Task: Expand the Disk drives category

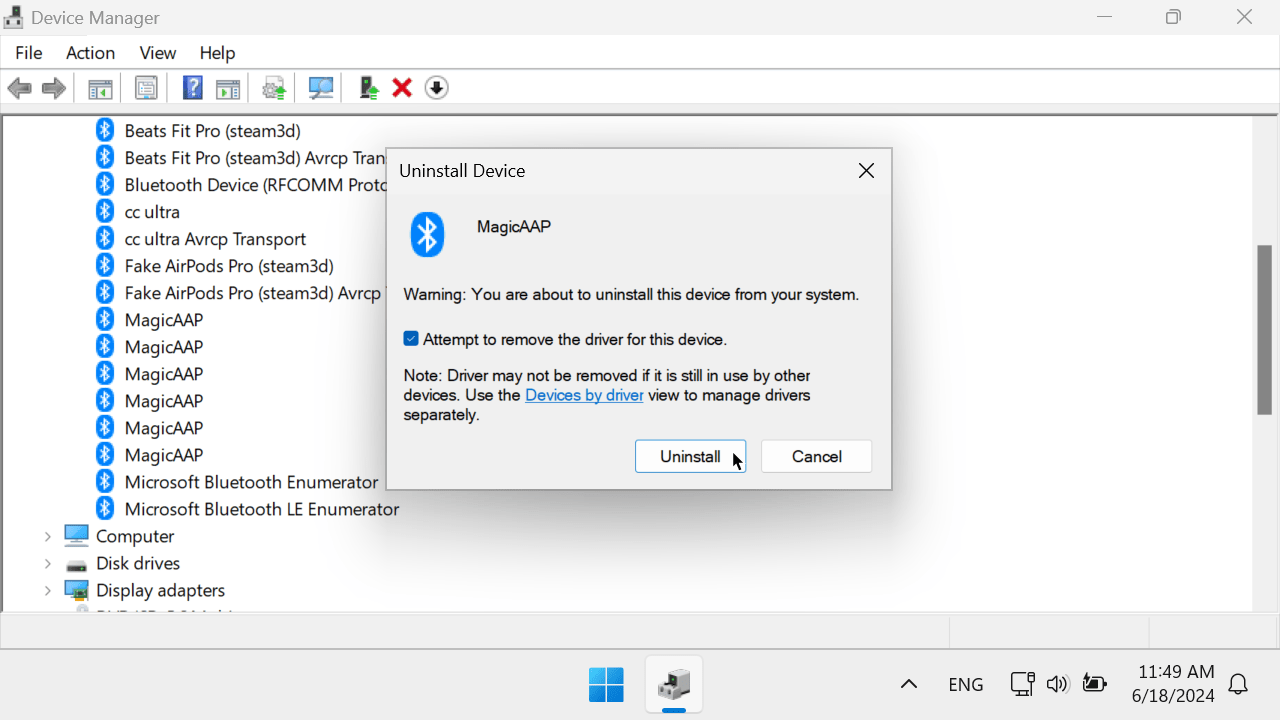Action: (x=47, y=564)
